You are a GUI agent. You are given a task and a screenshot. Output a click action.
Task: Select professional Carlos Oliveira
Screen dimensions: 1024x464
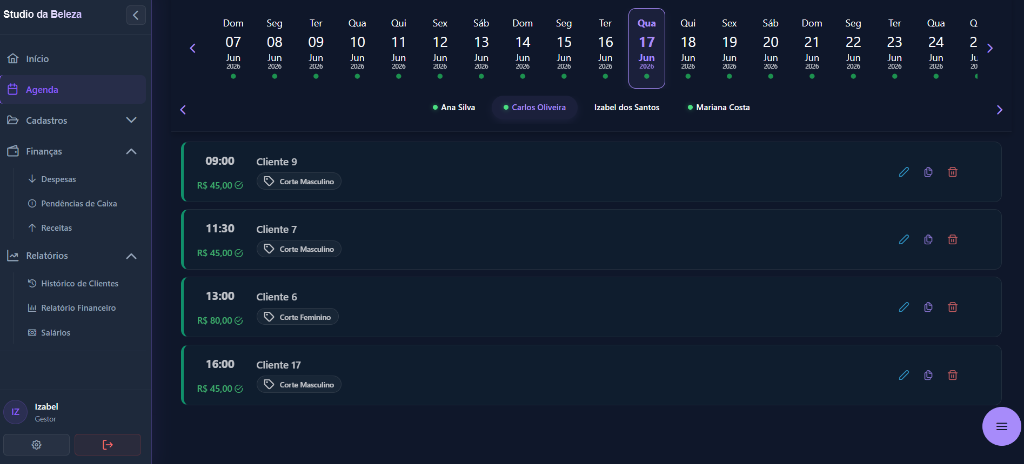click(x=535, y=107)
